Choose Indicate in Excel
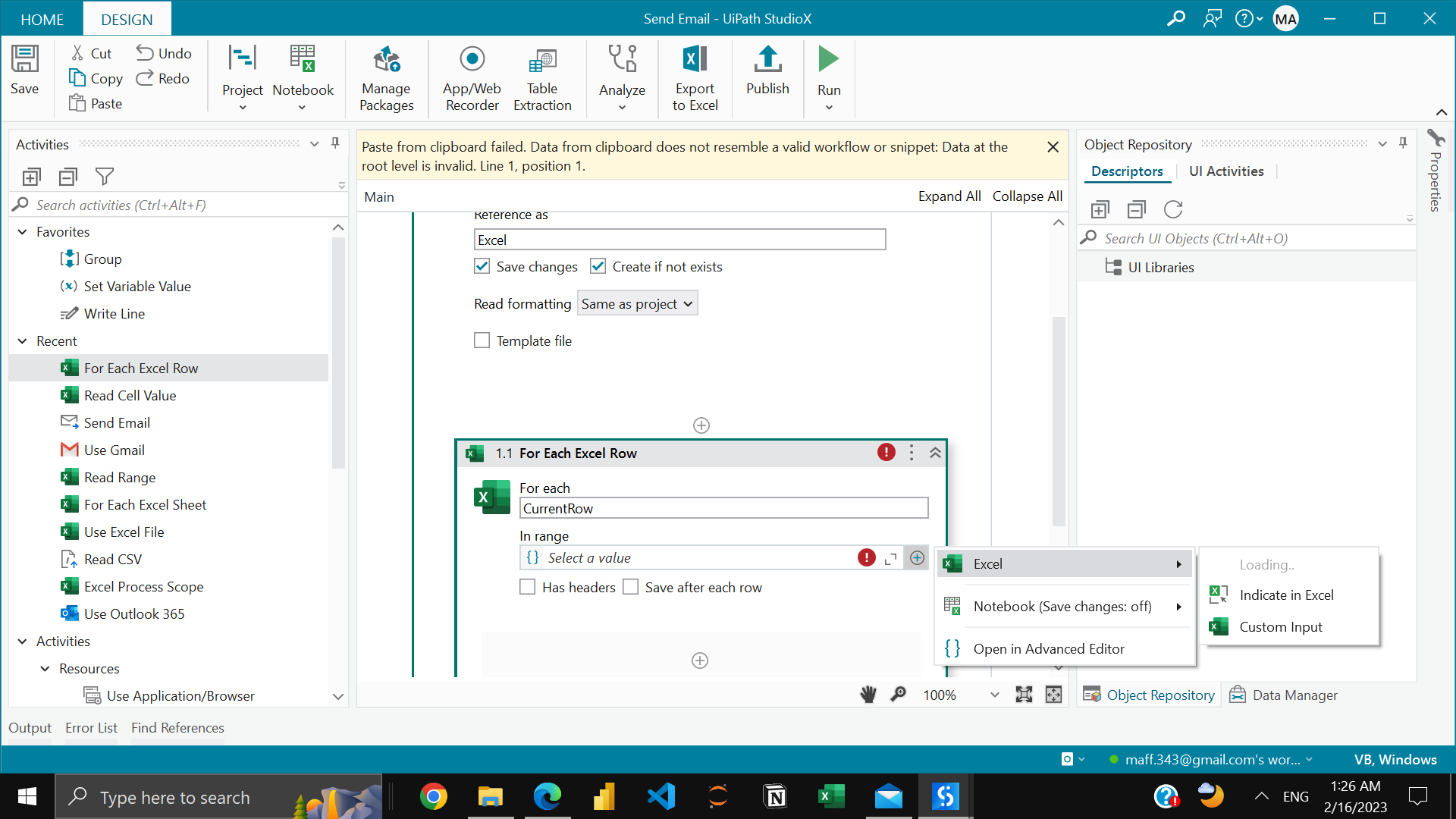1456x819 pixels. click(x=1289, y=595)
